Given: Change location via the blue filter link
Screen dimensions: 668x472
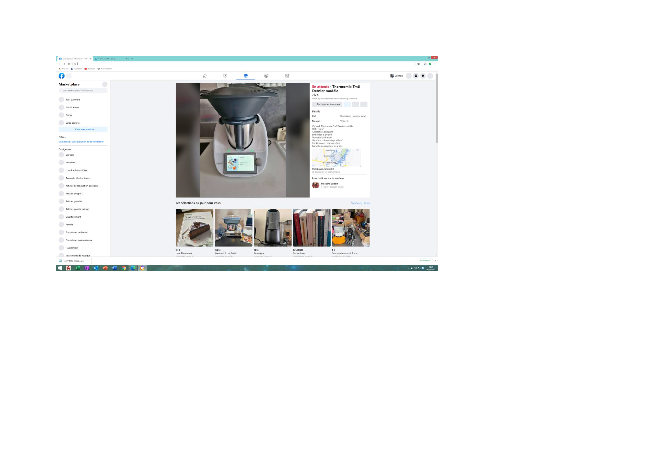Looking at the screenshot, I should pos(81,141).
